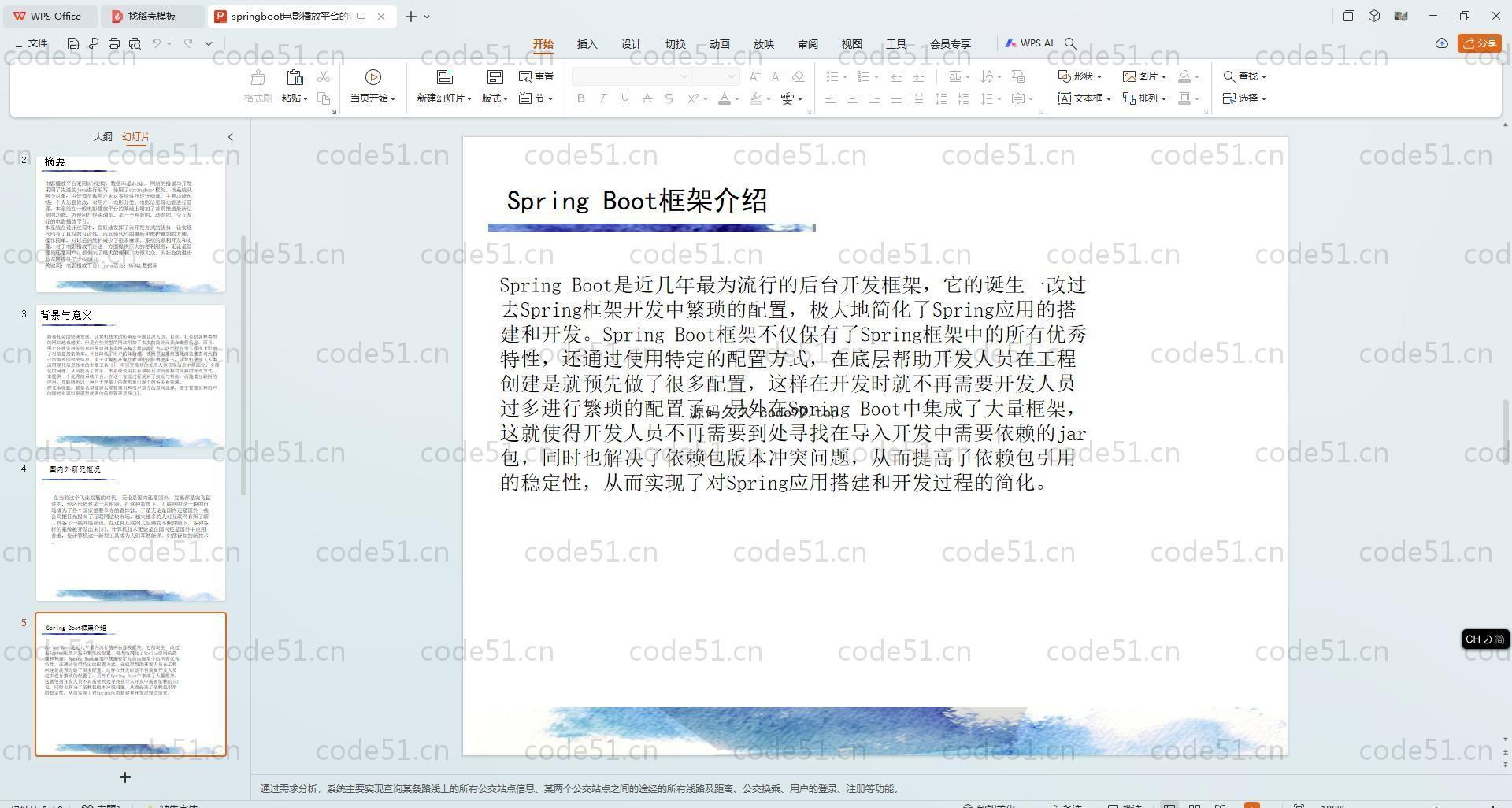Apply the shape fill color bucket
The height and width of the screenshot is (808, 1512).
[x=1184, y=76]
